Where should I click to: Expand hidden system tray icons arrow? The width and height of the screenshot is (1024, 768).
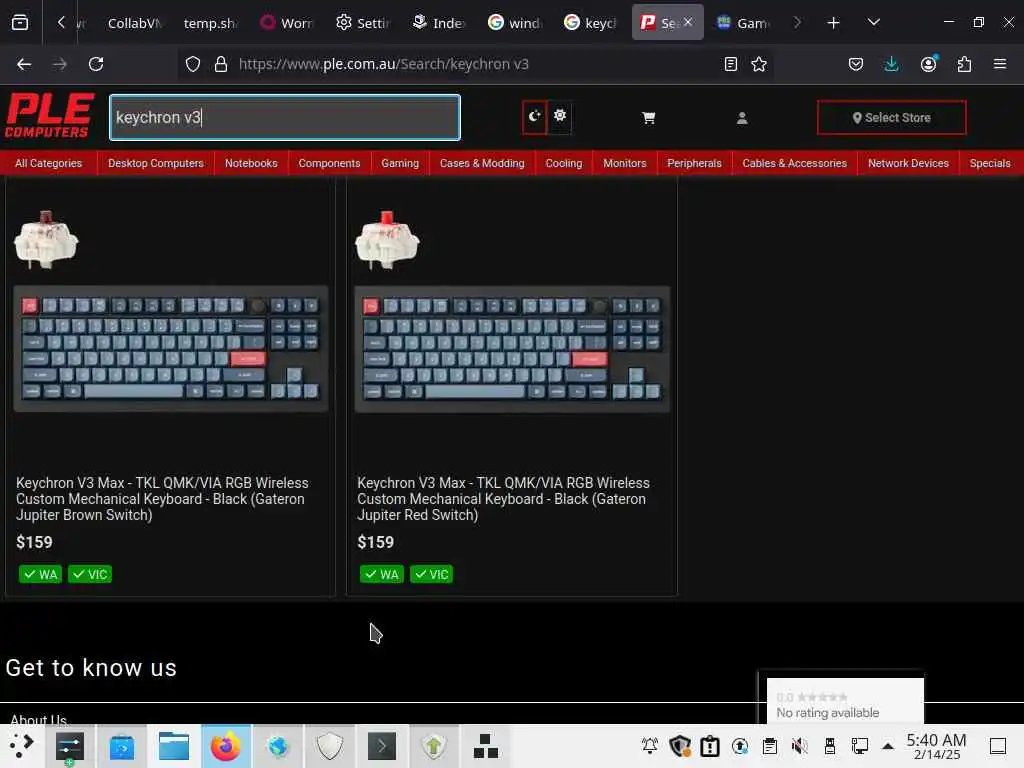(888, 745)
